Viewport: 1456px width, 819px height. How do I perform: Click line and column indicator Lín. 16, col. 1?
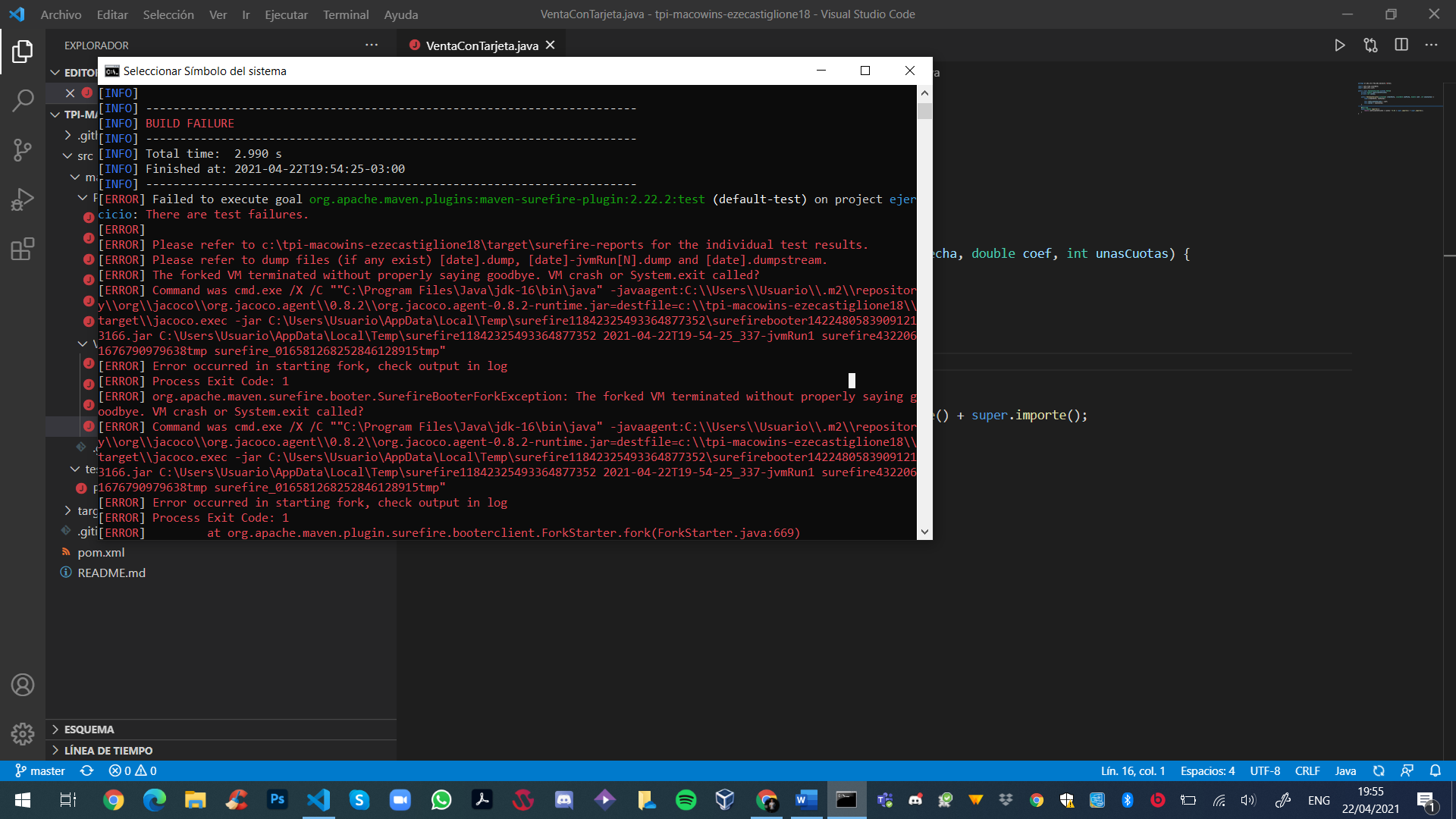point(1133,770)
